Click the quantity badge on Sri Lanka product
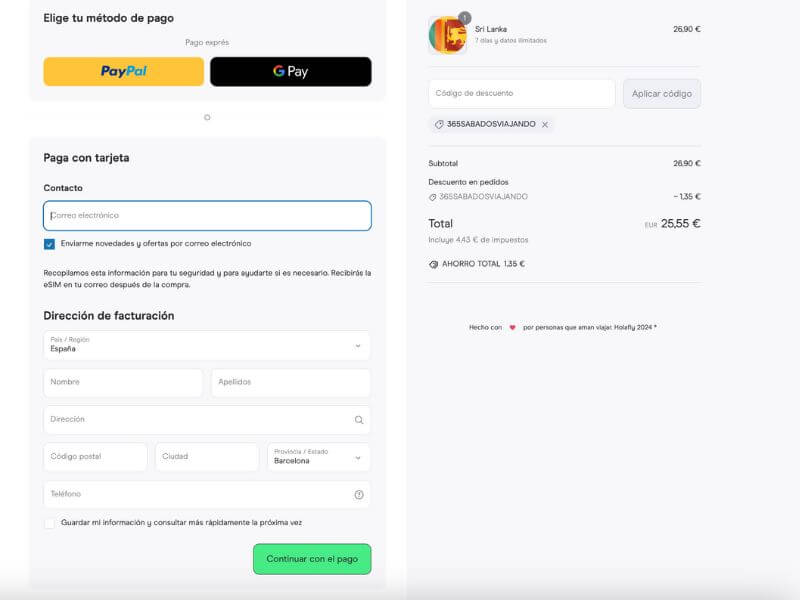This screenshot has width=800, height=600. coord(464,18)
